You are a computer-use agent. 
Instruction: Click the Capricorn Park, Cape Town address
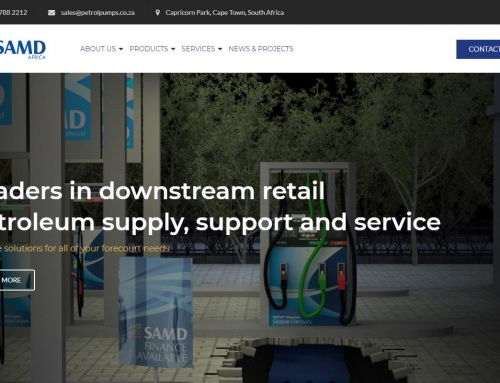[x=225, y=13]
